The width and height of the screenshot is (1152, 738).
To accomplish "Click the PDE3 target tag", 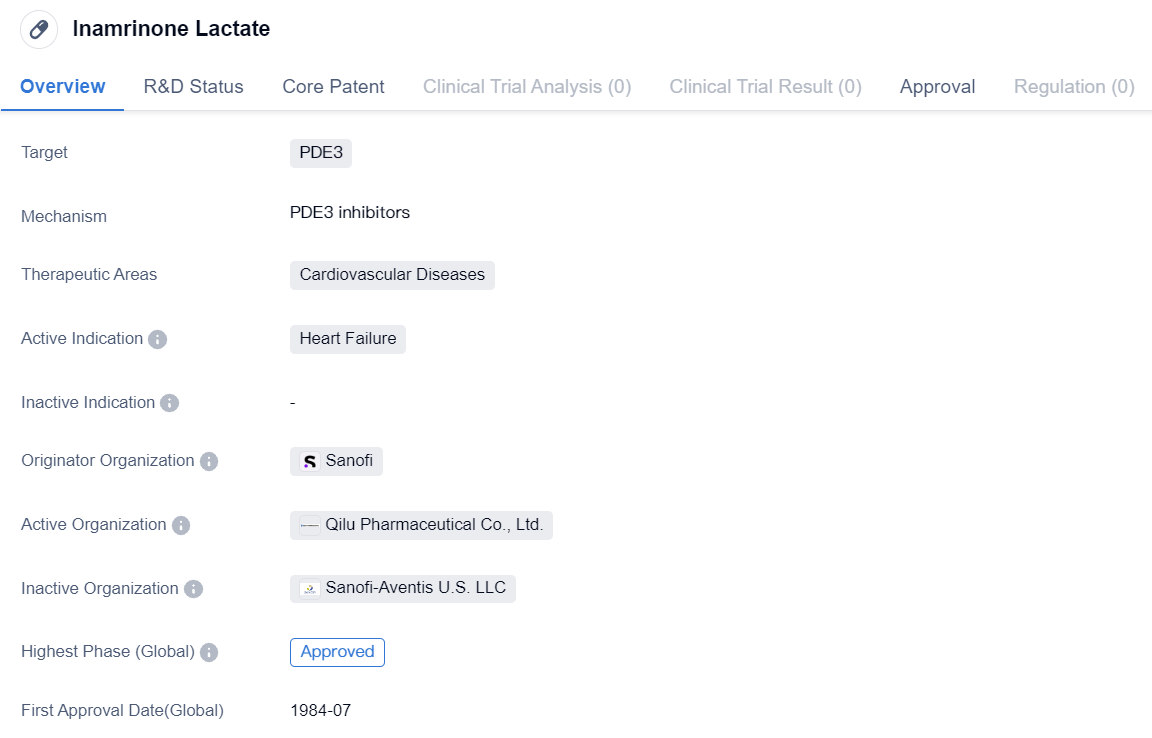I will 321,153.
